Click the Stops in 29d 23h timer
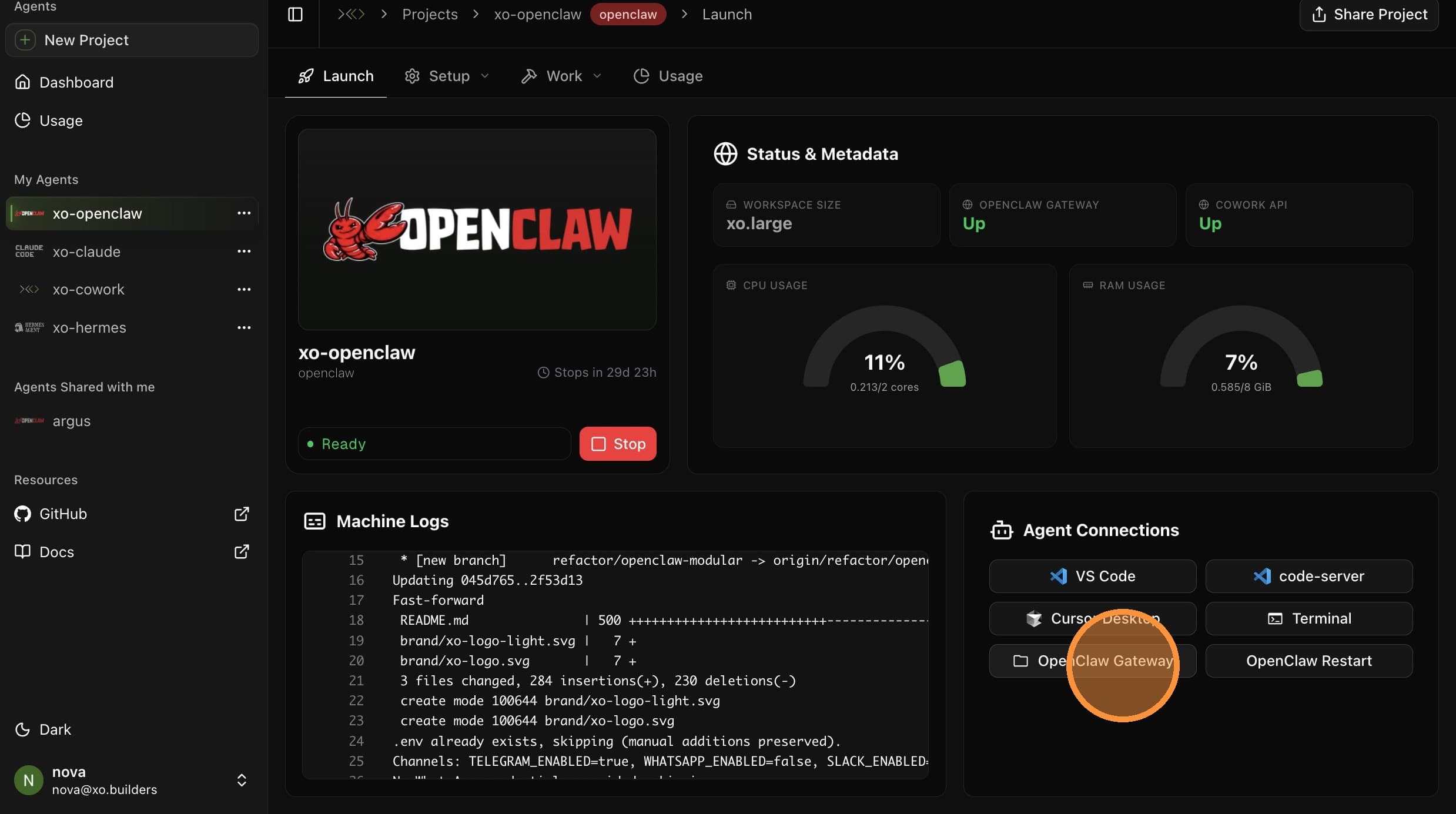Screen dimensions: 1456x814 597,373
